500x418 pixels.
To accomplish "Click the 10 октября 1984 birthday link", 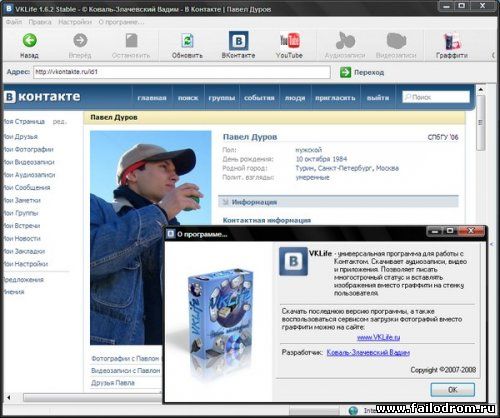I will pos(321,159).
